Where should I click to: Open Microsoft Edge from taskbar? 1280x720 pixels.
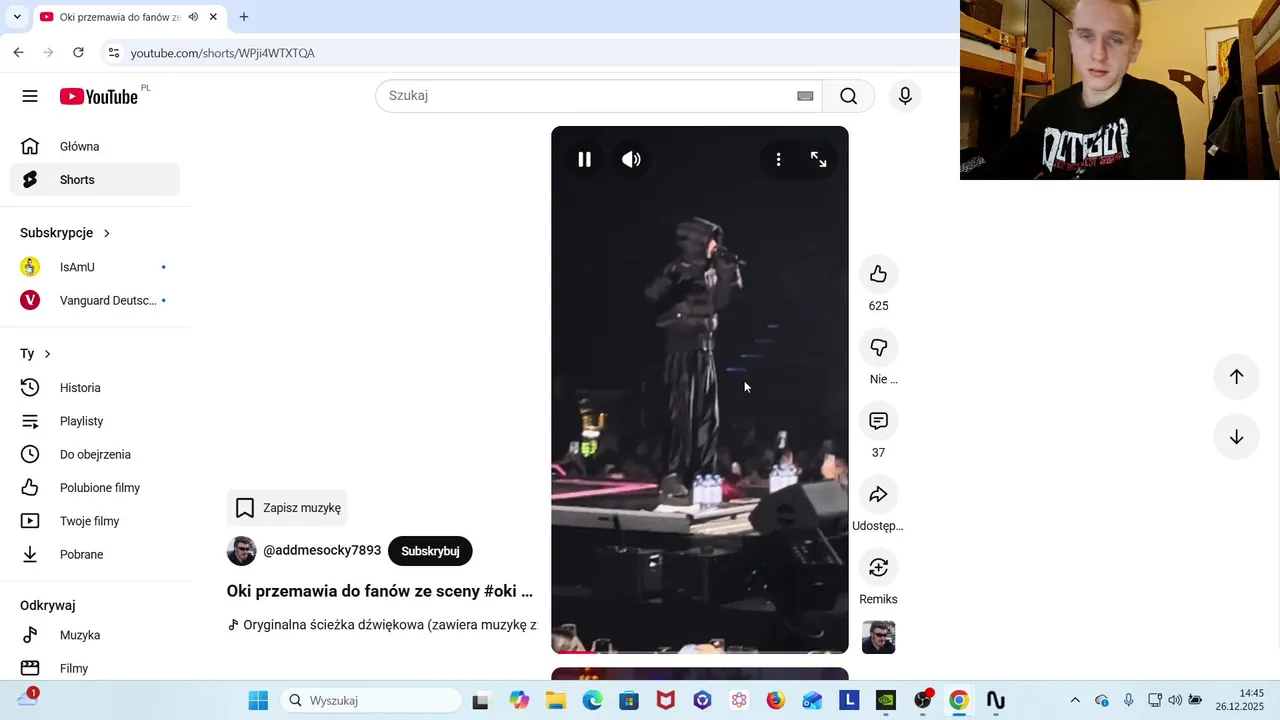(592, 700)
